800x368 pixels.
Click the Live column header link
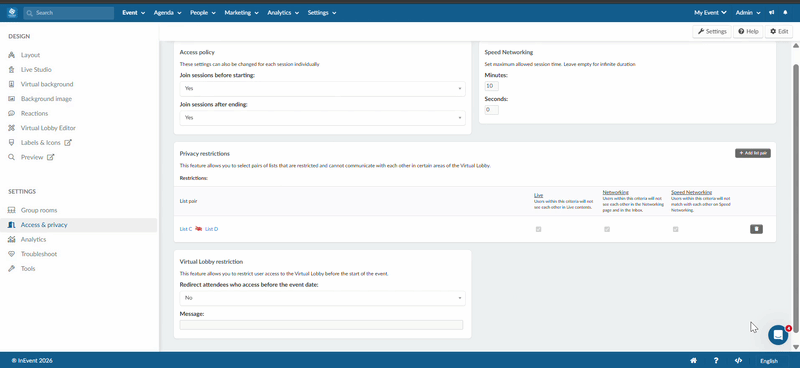pyautogui.click(x=538, y=195)
